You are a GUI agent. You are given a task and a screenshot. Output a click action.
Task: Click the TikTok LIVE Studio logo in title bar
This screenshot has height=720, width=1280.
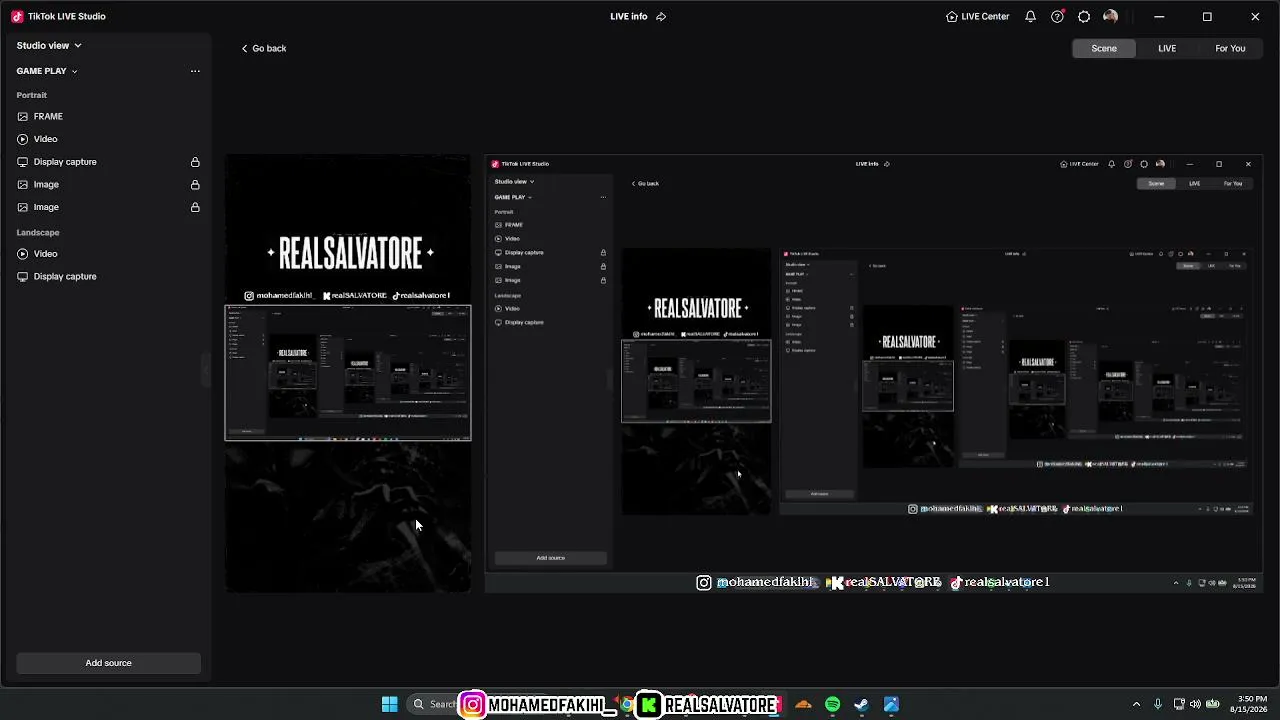(17, 16)
